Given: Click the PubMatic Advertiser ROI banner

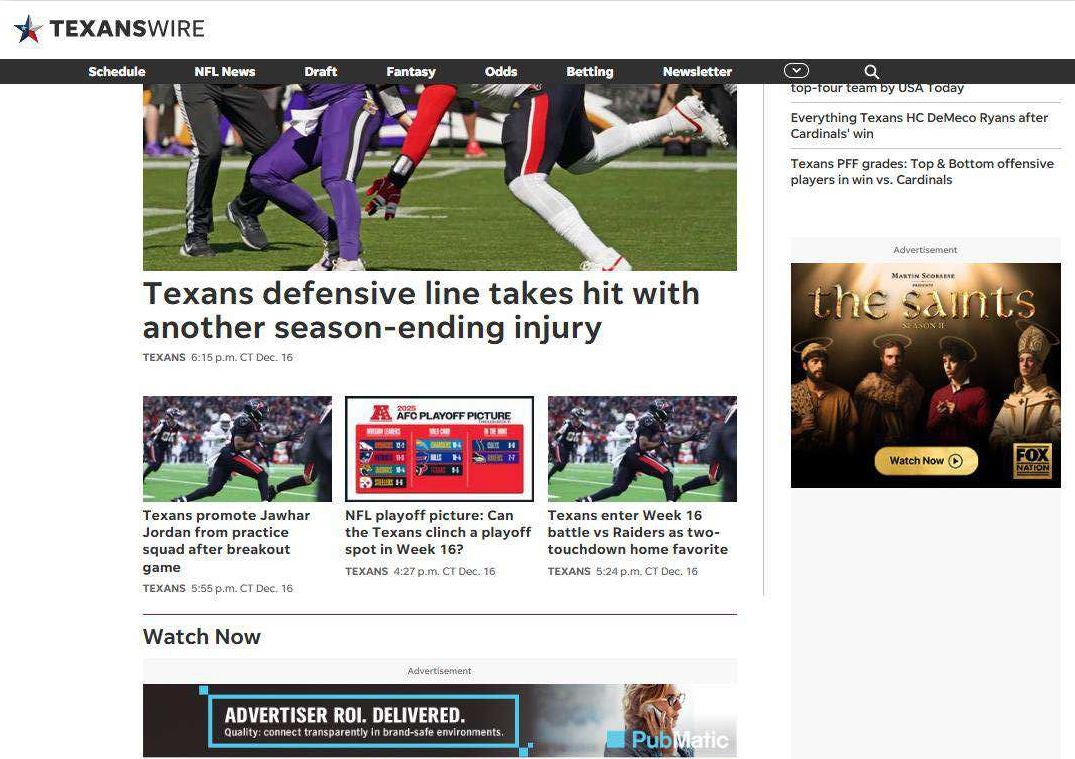Looking at the screenshot, I should [x=440, y=720].
